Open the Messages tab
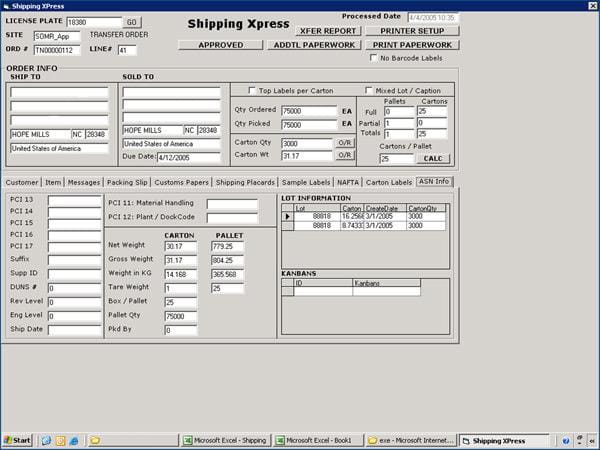This screenshot has height=450, width=600. pos(84,183)
